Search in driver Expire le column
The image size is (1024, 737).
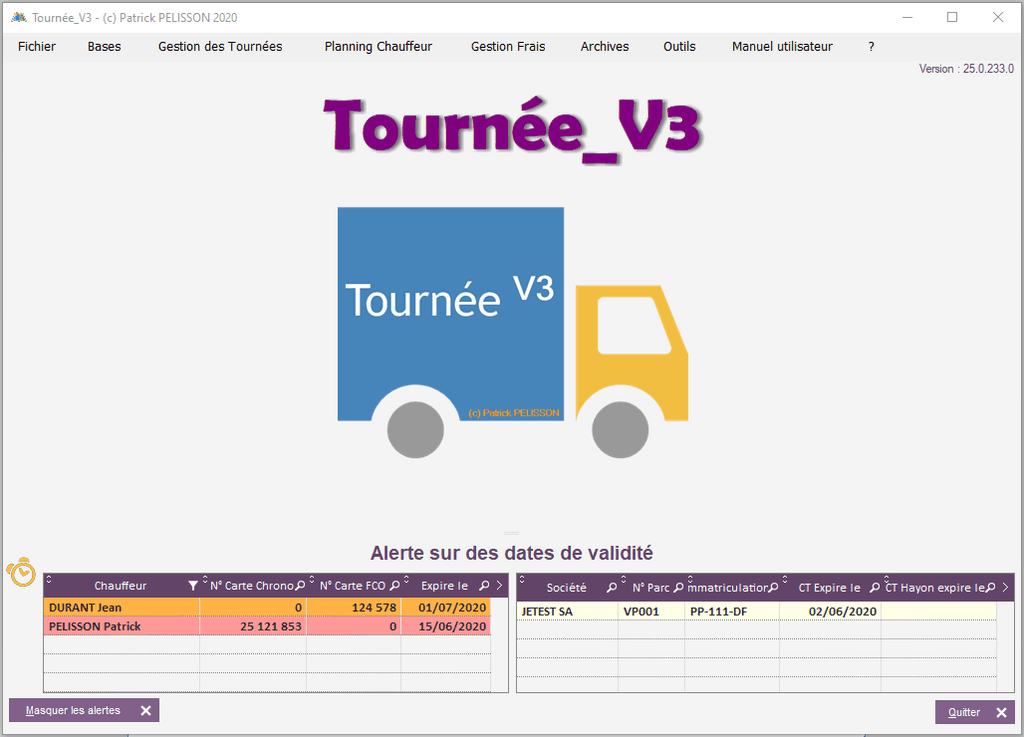click(x=484, y=586)
